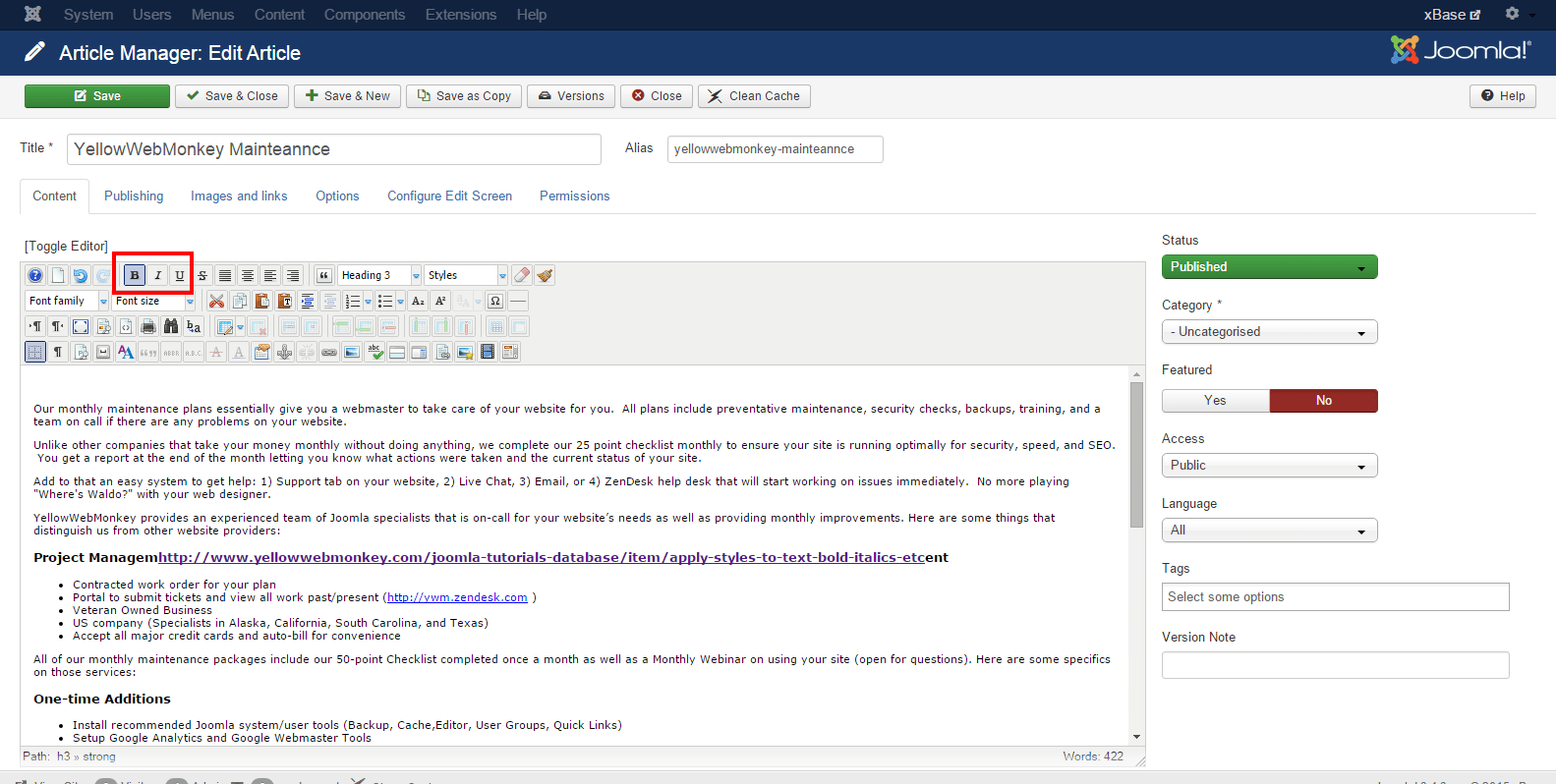
Task: Click Clean Cache button
Action: (754, 95)
